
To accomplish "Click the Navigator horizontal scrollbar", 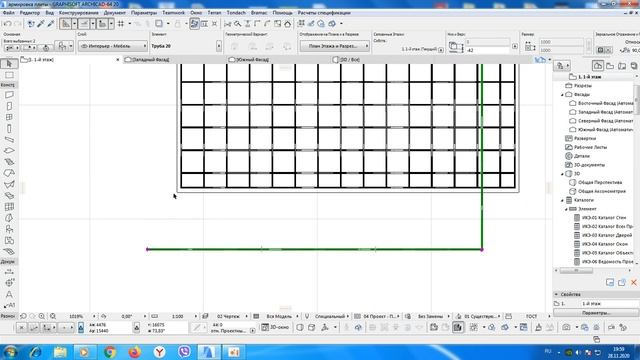I will tap(576, 271).
